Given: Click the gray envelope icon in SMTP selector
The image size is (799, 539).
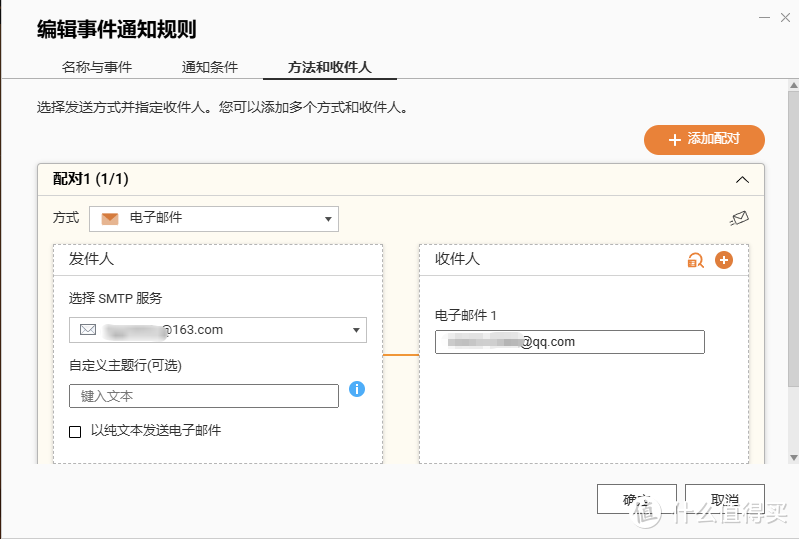Looking at the screenshot, I should [x=88, y=330].
